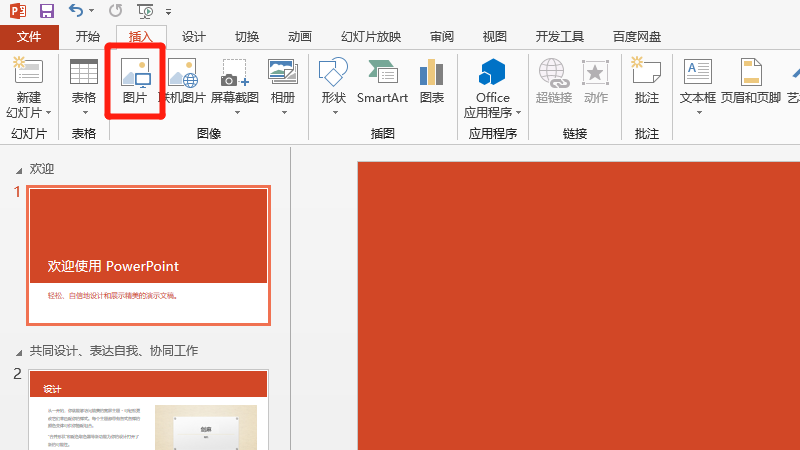800x450 pixels.
Task: Go to the 幻灯片放映 tab
Action: (371, 37)
